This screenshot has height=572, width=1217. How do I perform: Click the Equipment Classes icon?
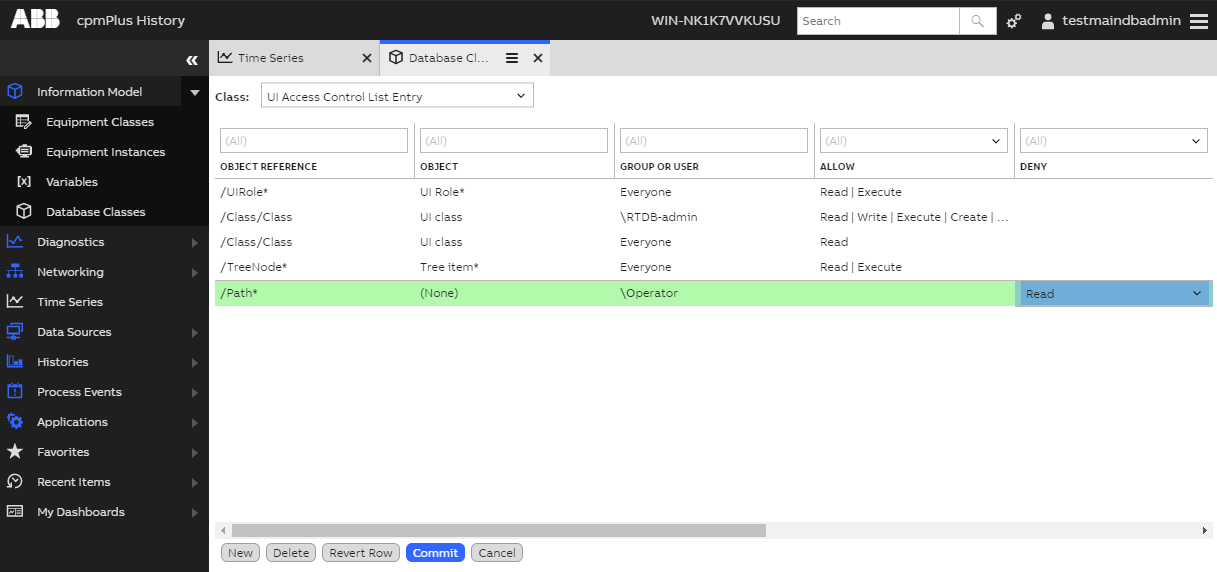coord(24,122)
